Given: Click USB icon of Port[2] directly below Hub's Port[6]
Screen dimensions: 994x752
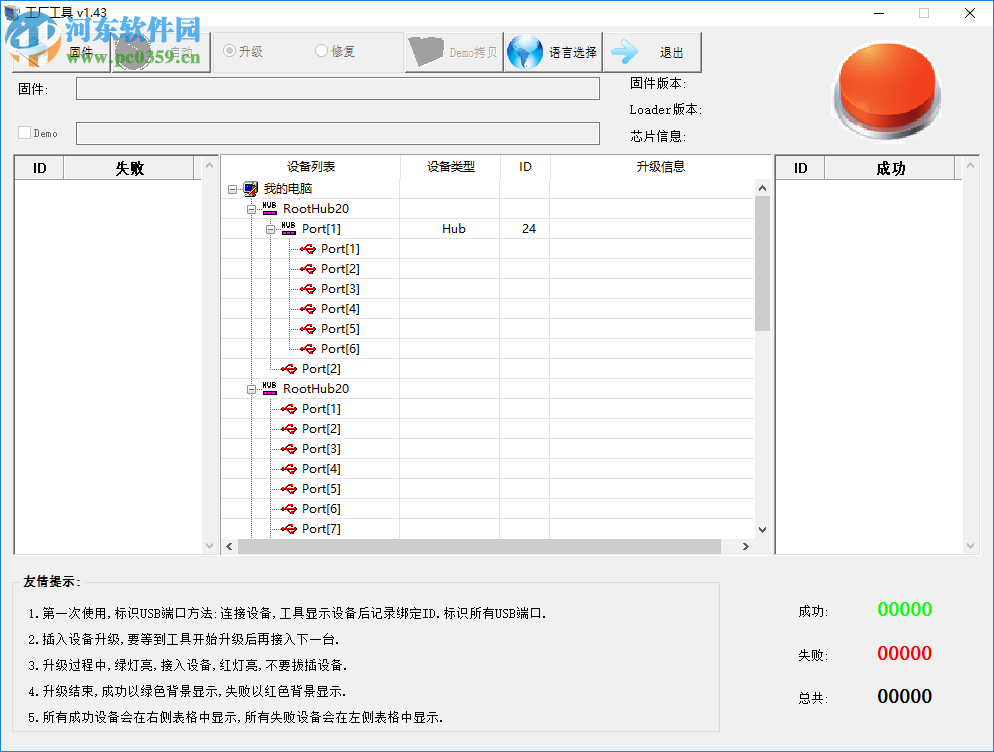Looking at the screenshot, I should (289, 369).
